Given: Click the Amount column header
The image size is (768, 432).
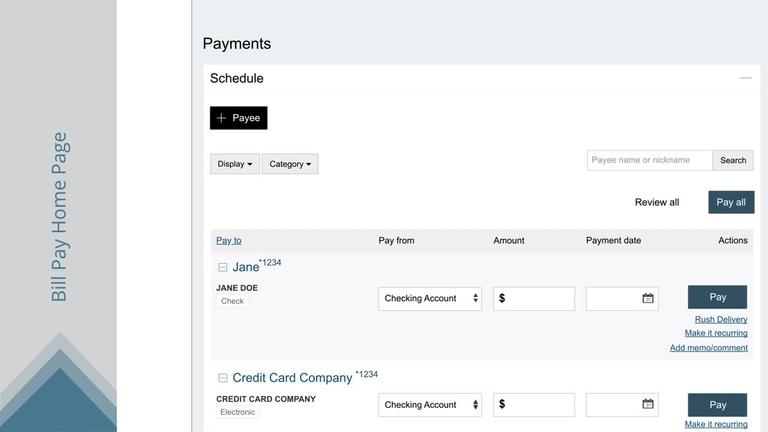Looking at the screenshot, I should (509, 240).
